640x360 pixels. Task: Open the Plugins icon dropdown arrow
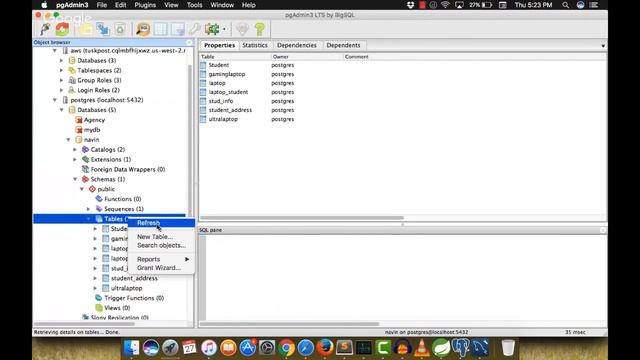click(224, 29)
